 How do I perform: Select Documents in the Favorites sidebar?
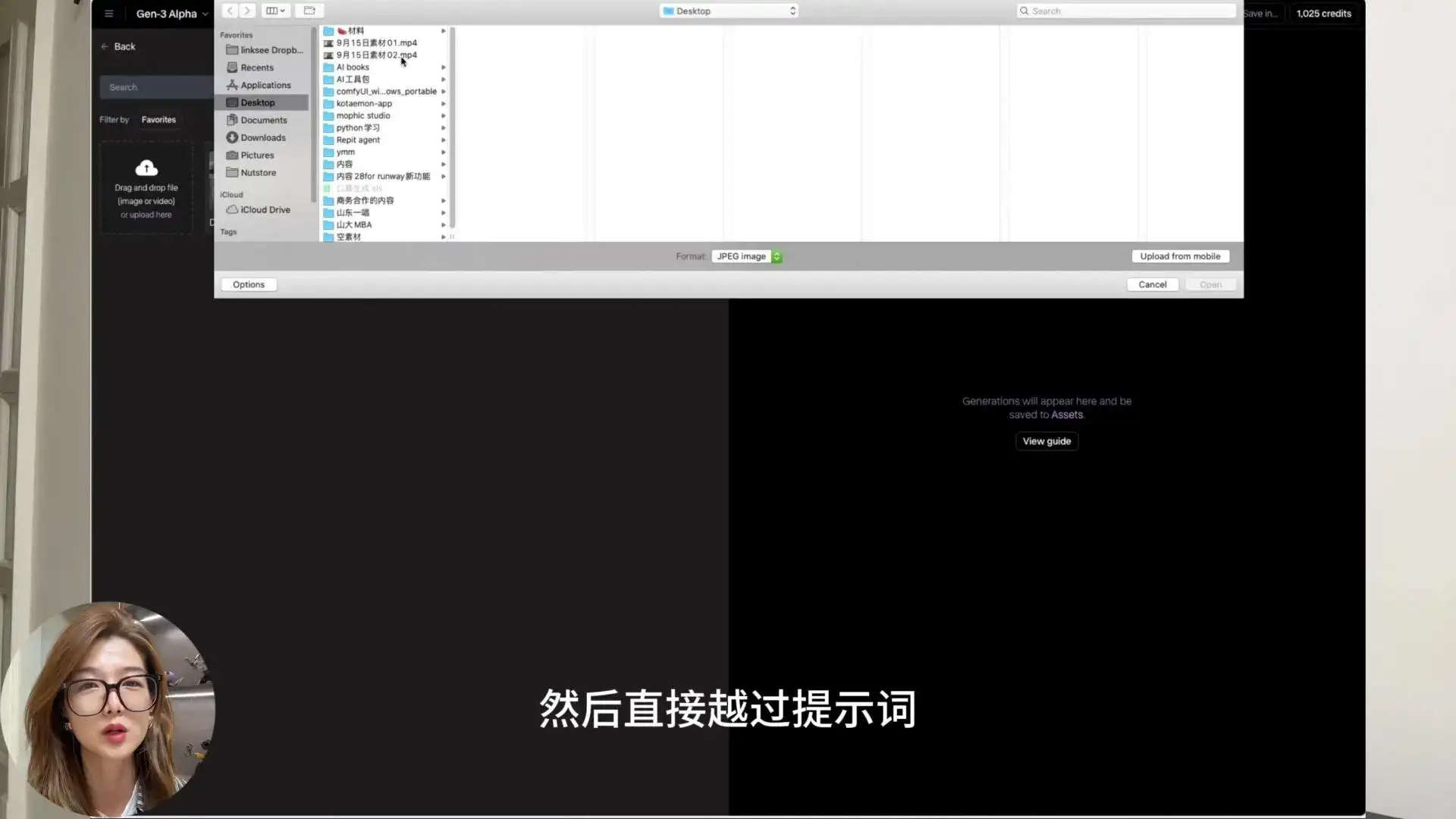(264, 119)
